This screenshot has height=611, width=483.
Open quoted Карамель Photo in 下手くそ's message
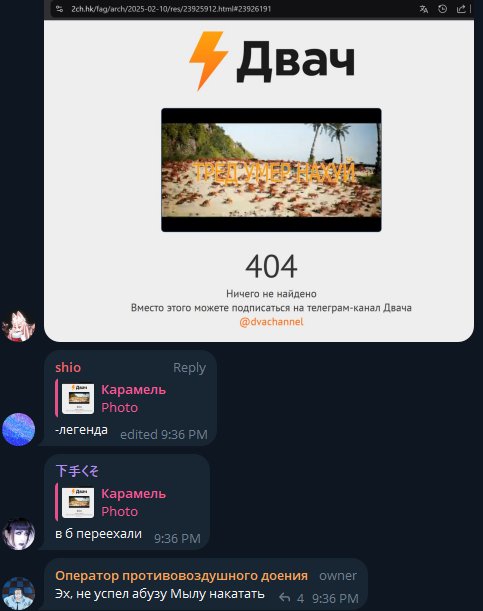(111, 502)
